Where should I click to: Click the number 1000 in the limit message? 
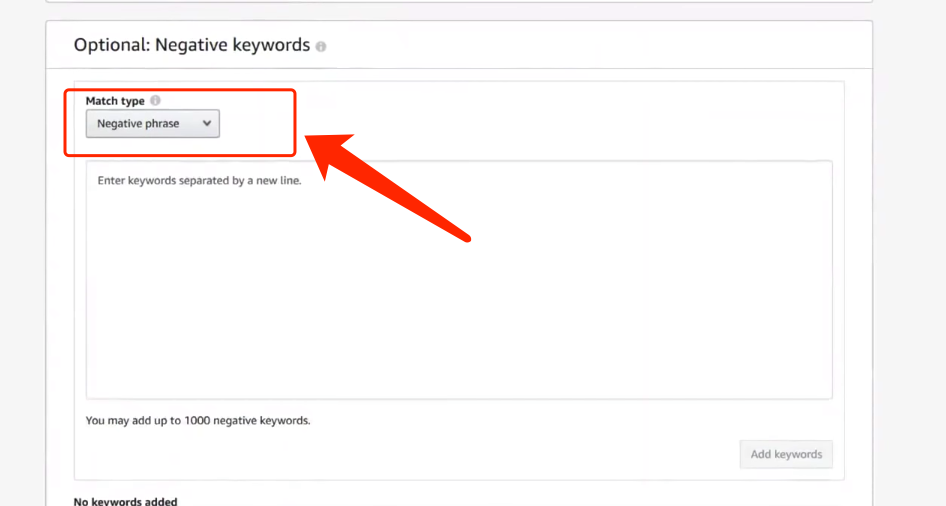(197, 420)
